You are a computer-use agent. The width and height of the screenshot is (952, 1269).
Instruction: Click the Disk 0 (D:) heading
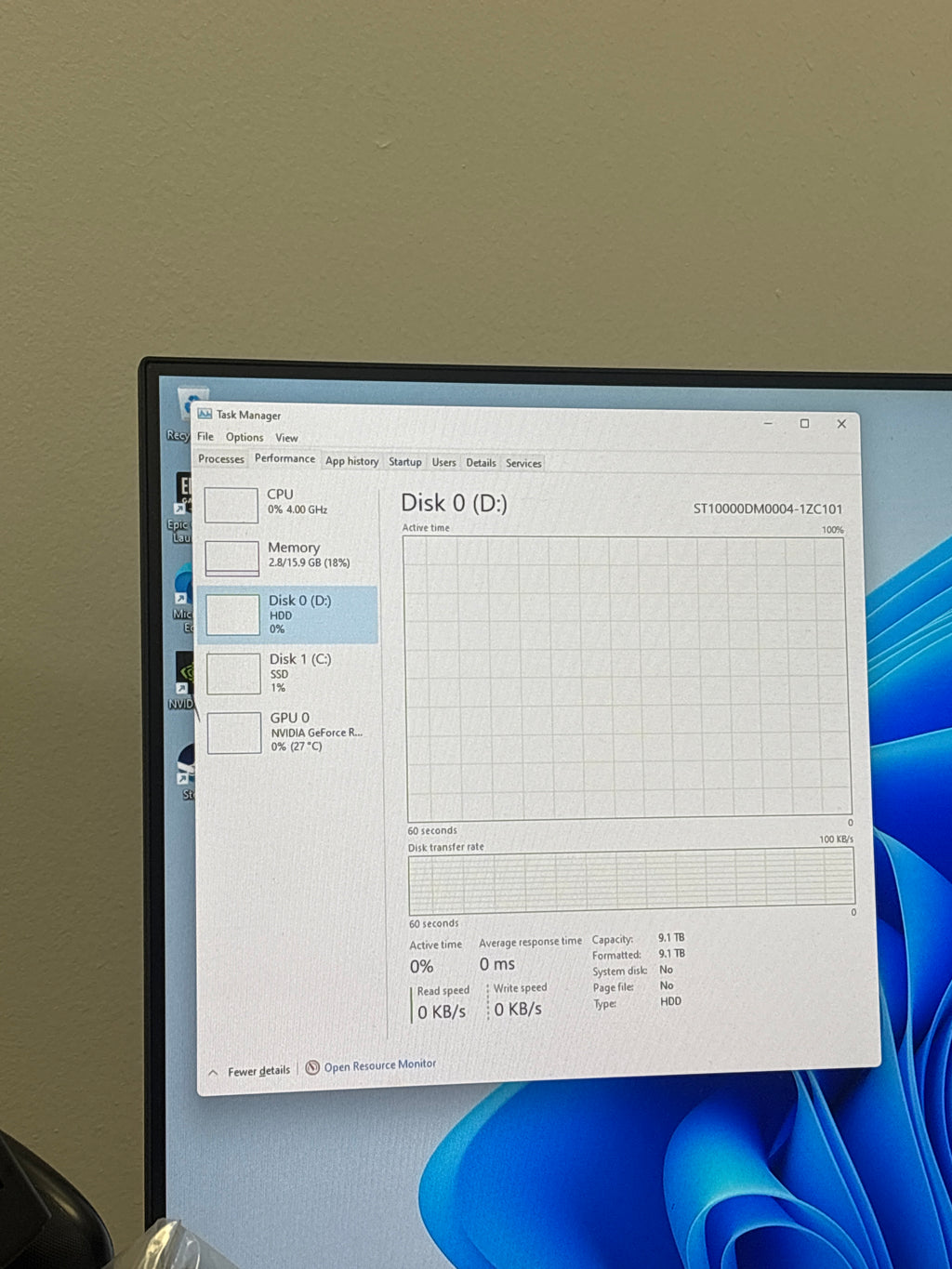point(454,503)
